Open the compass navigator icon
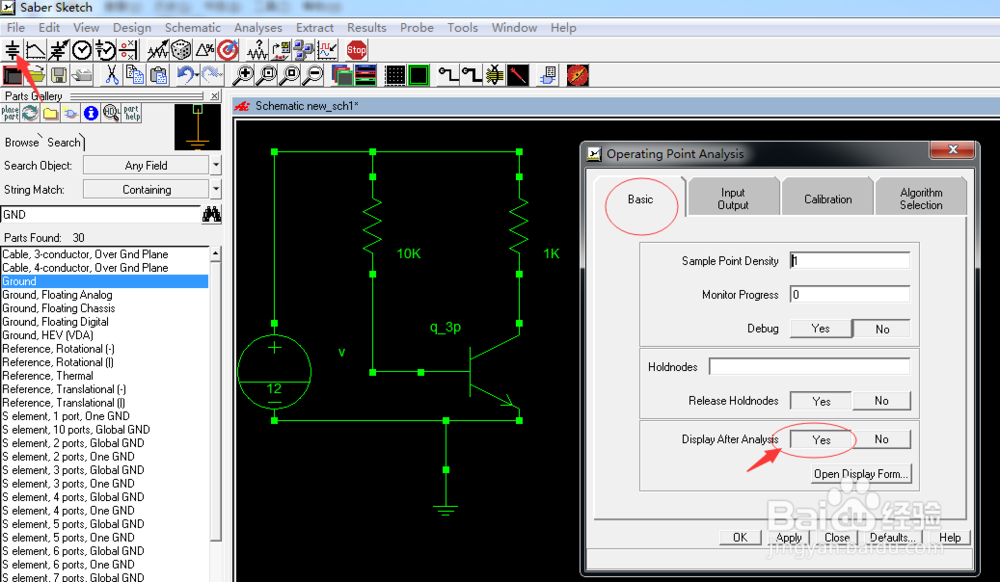The width and height of the screenshot is (1000, 582). pyautogui.click(x=577, y=75)
